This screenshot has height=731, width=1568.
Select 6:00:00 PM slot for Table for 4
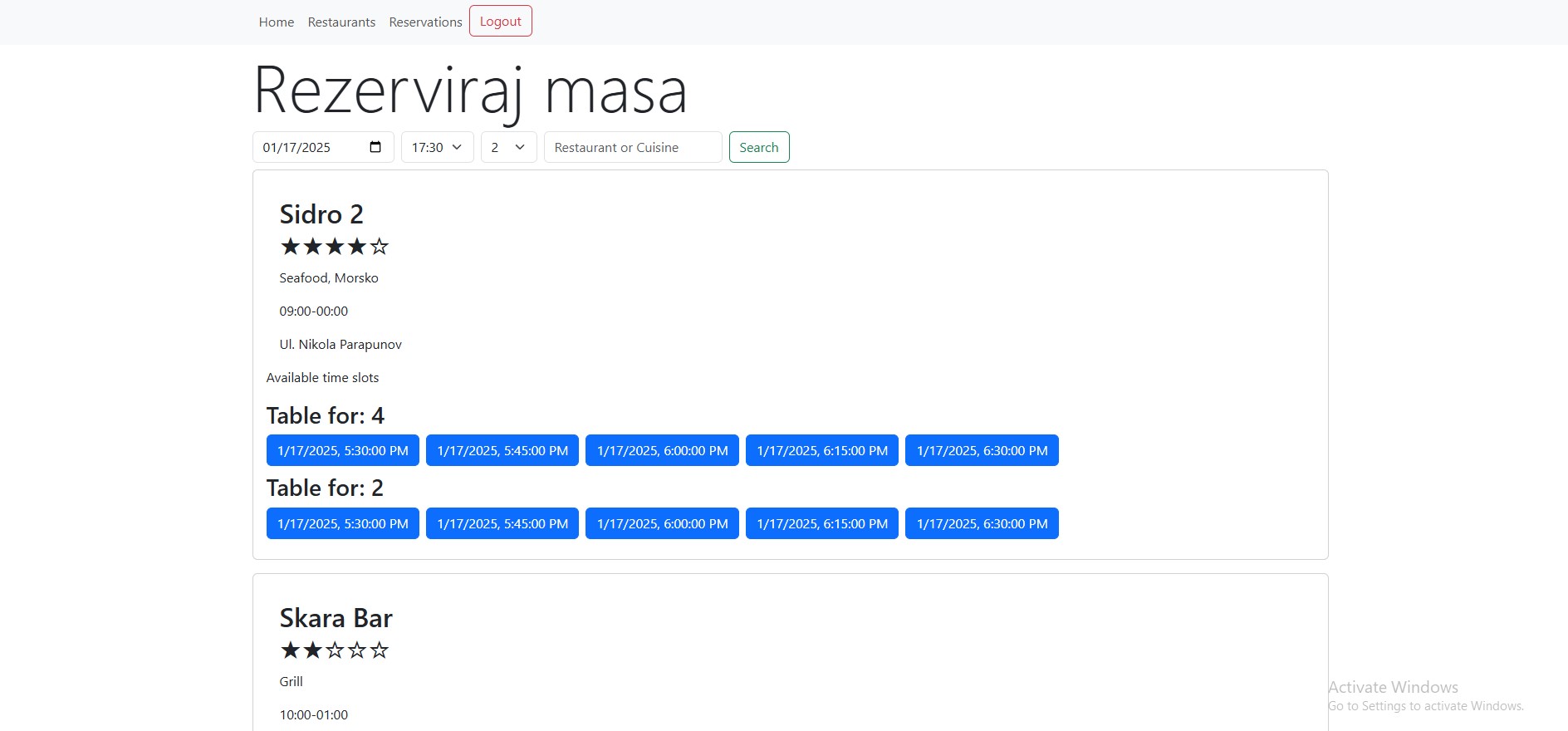tap(662, 450)
